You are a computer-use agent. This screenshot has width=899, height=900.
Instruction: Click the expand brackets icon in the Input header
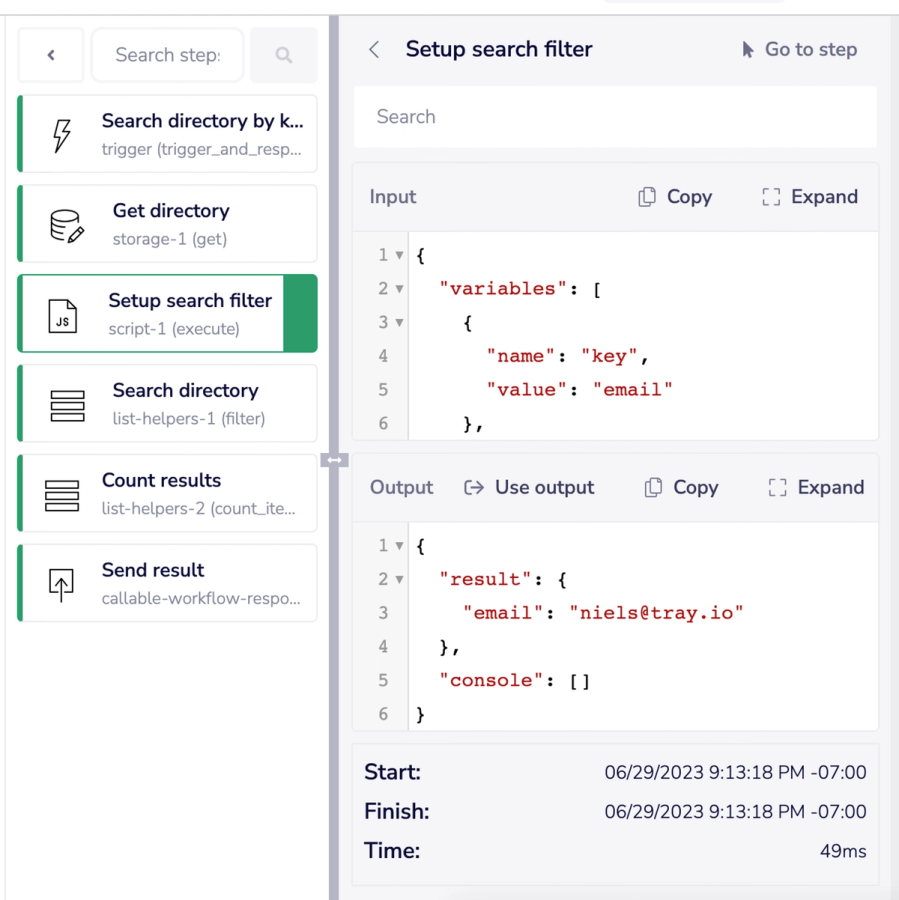[x=771, y=197]
